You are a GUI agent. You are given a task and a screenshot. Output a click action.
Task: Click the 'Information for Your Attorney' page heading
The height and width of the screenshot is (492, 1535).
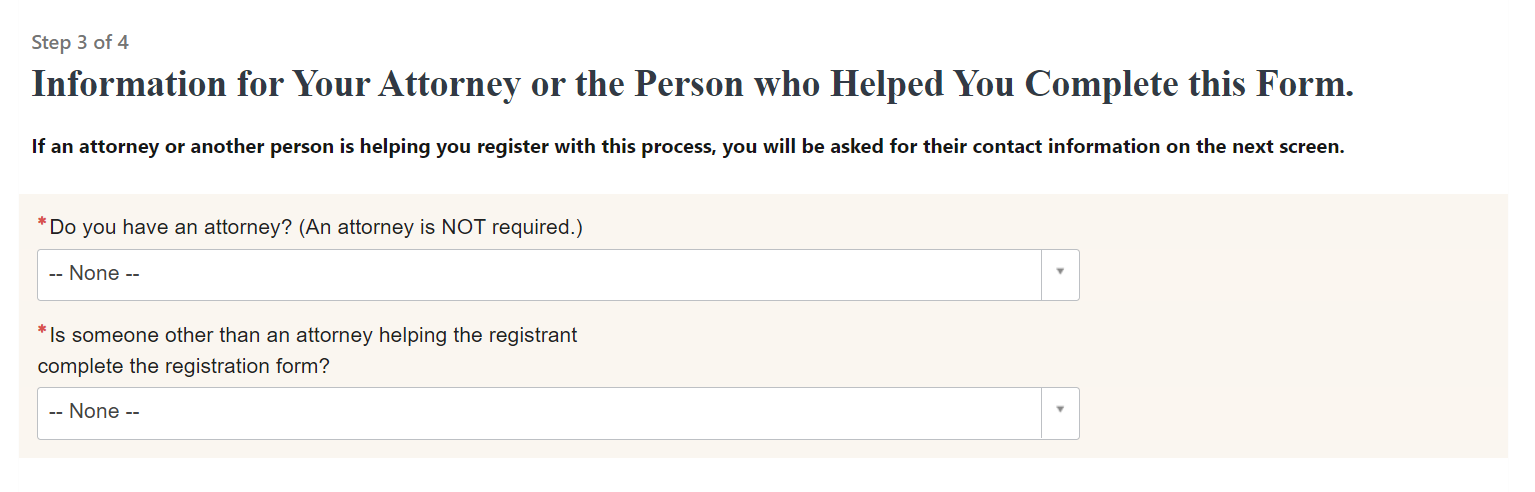coord(692,84)
